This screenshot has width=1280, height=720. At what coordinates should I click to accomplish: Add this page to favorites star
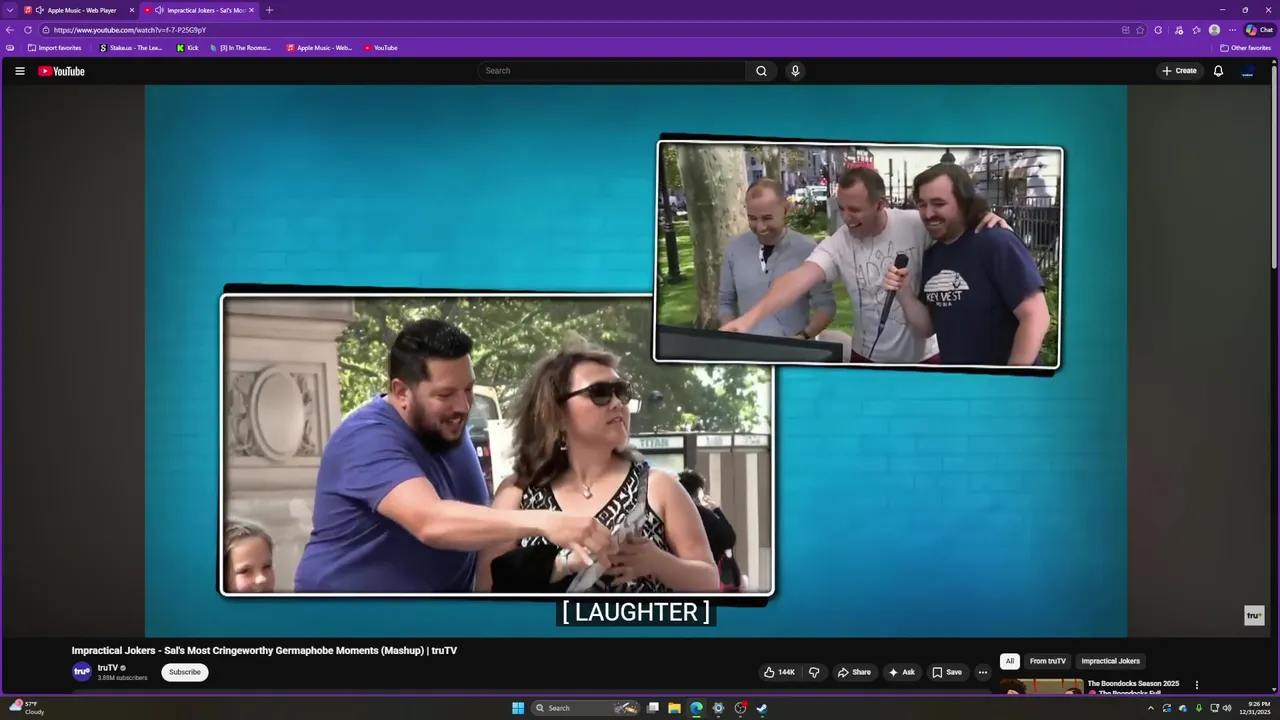(x=1140, y=30)
